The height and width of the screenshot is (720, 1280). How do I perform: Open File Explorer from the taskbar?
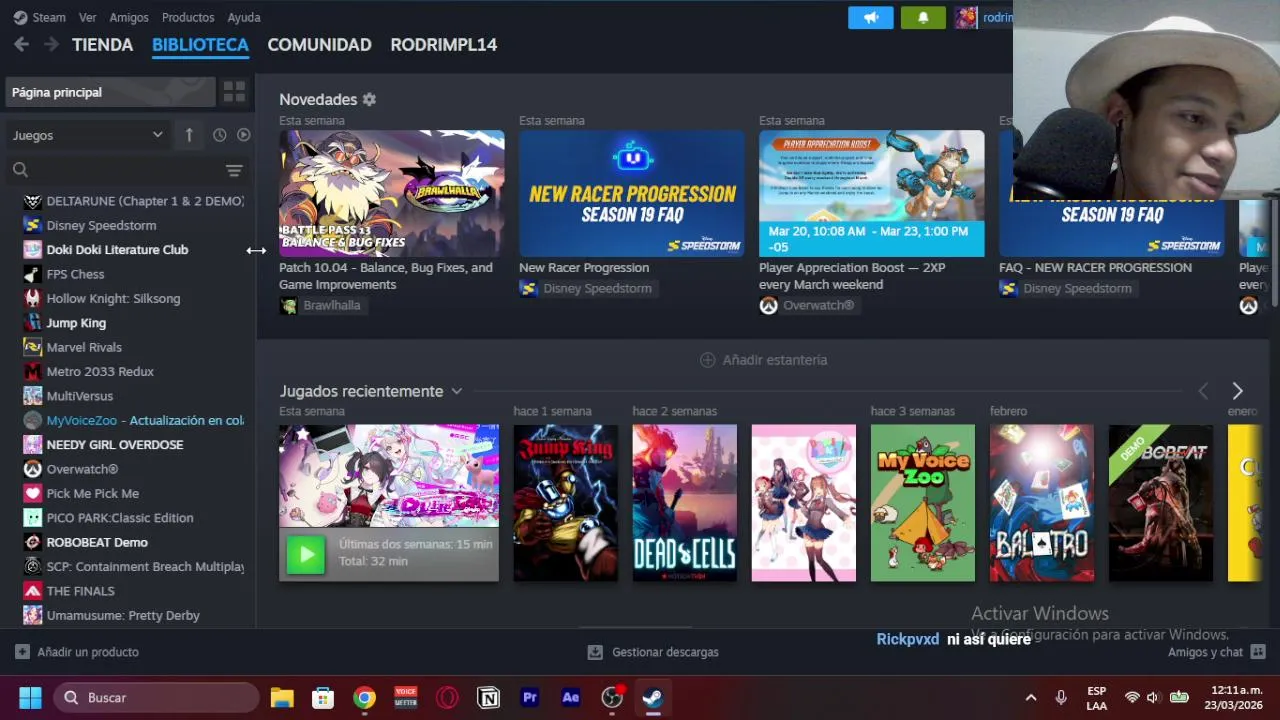coord(282,697)
